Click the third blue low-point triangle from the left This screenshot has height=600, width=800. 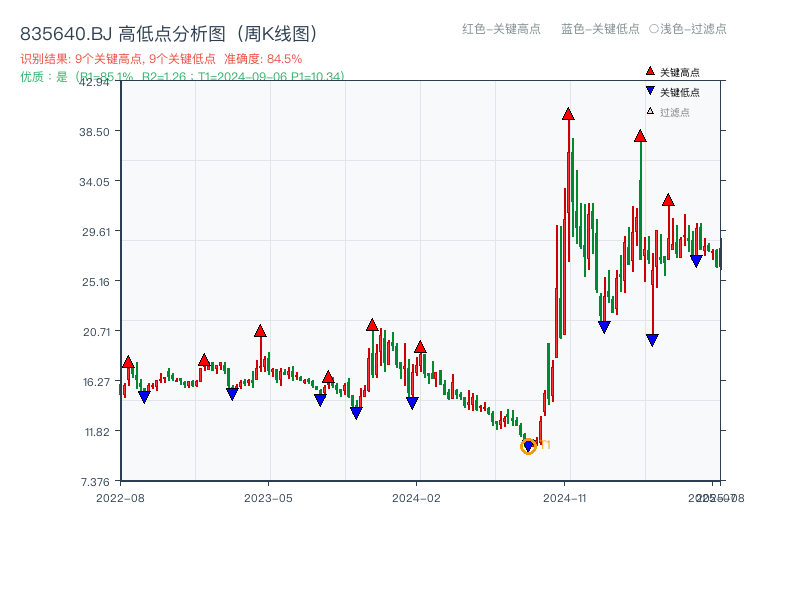[x=320, y=399]
